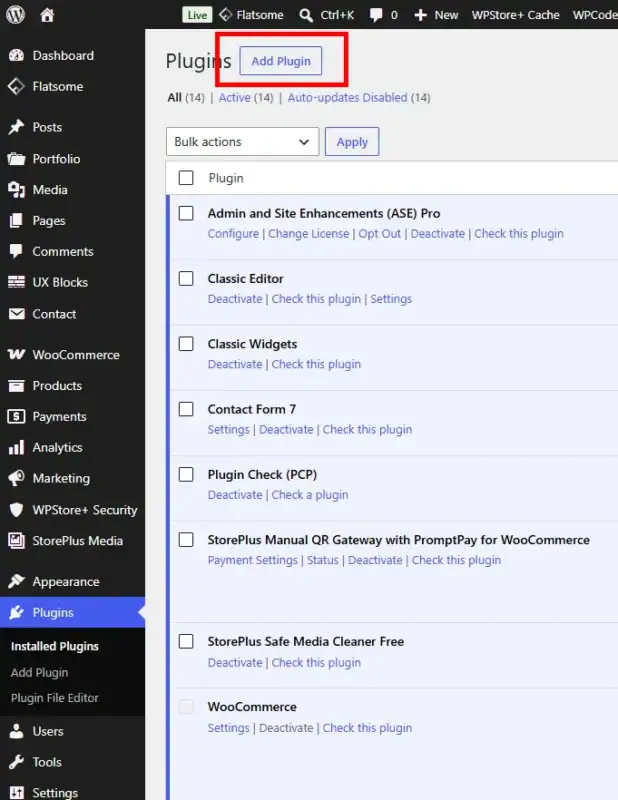
Task: Click the Products archive icon
Action: pyautogui.click(x=16, y=386)
